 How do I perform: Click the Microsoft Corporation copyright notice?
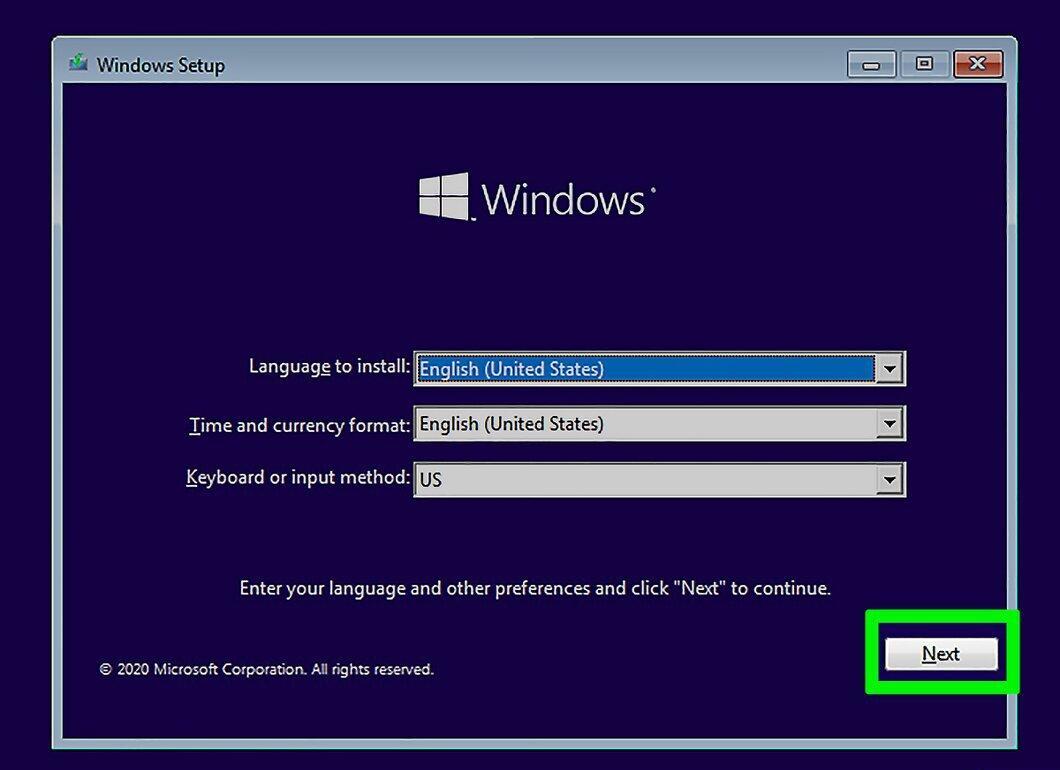point(266,669)
